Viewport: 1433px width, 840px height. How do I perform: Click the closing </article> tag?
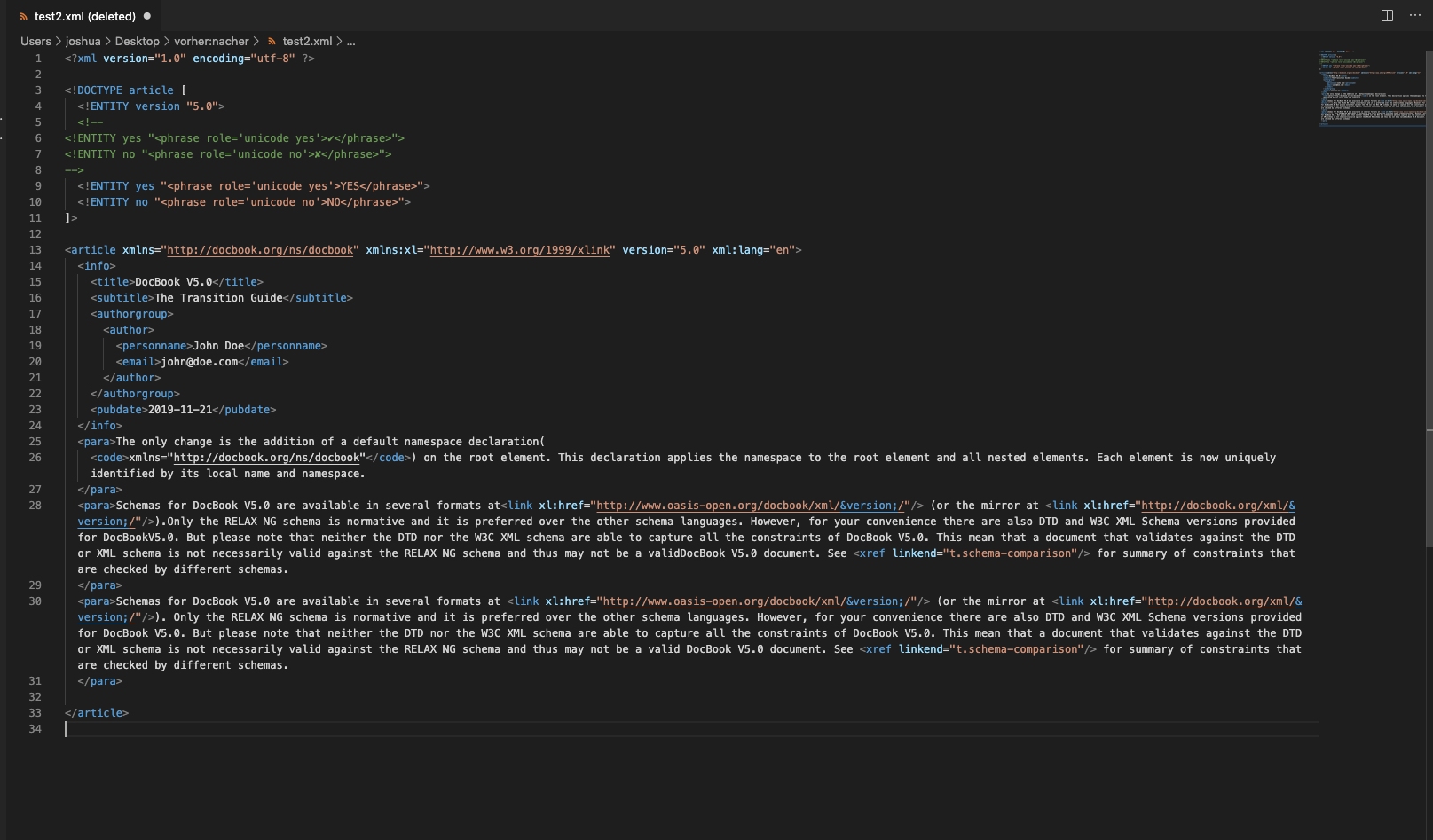97,713
